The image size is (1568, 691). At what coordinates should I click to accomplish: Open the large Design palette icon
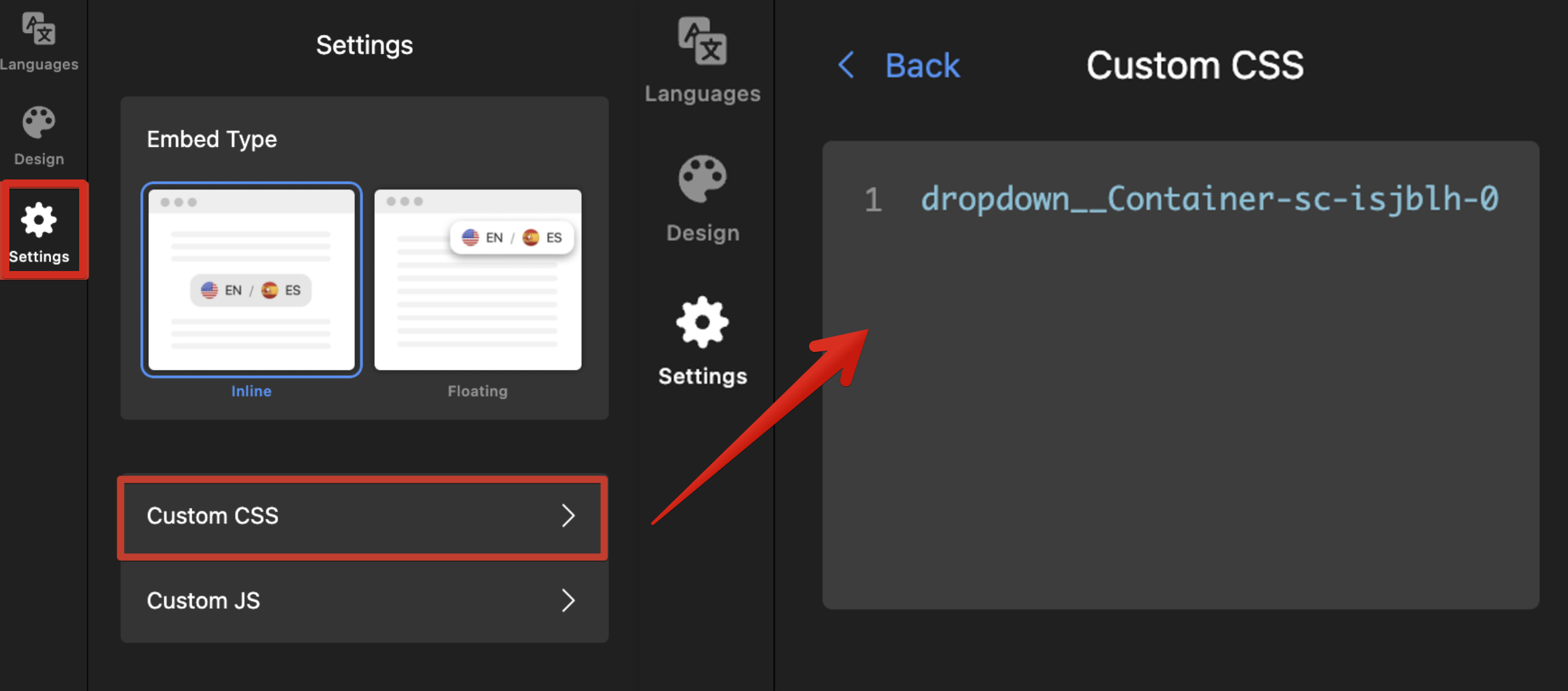click(702, 179)
